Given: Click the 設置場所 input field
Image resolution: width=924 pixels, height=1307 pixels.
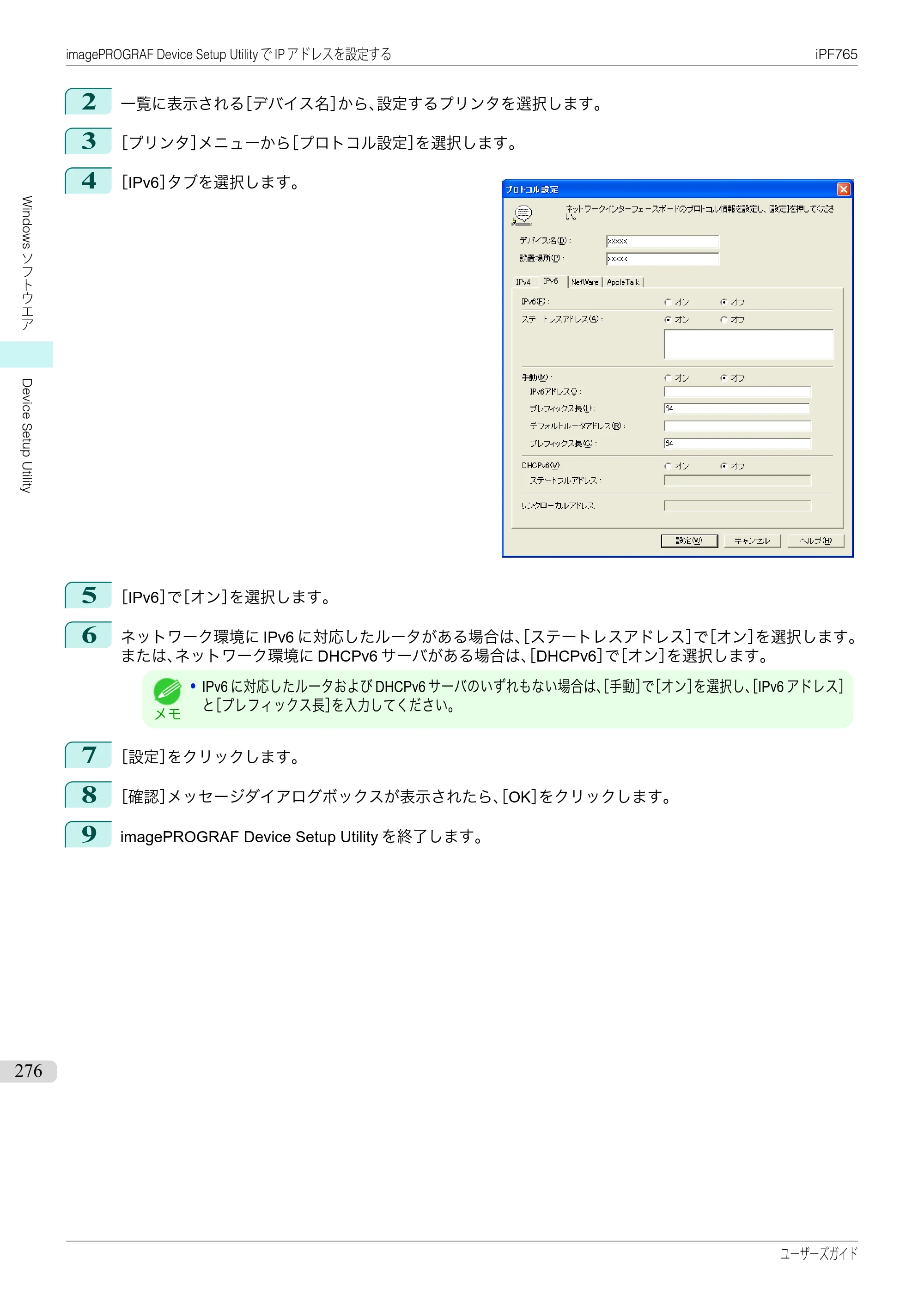Looking at the screenshot, I should [663, 259].
